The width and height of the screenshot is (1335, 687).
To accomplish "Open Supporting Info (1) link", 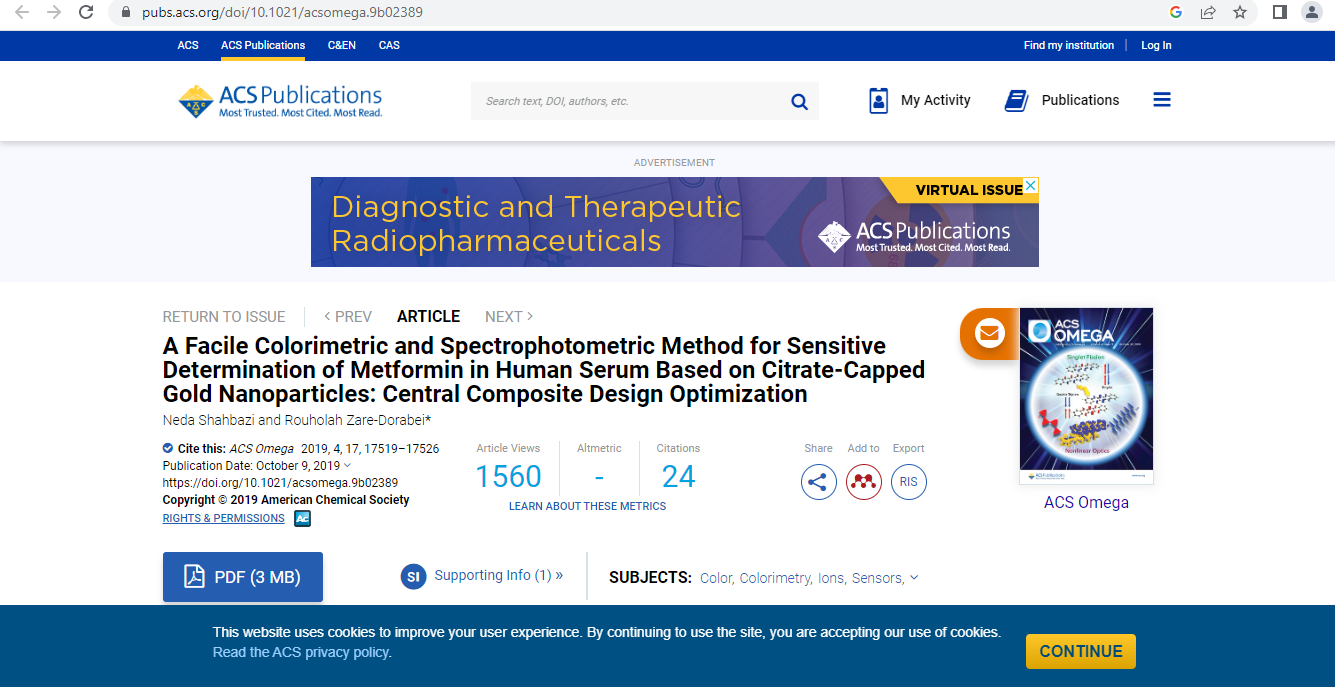I will pyautogui.click(x=498, y=575).
